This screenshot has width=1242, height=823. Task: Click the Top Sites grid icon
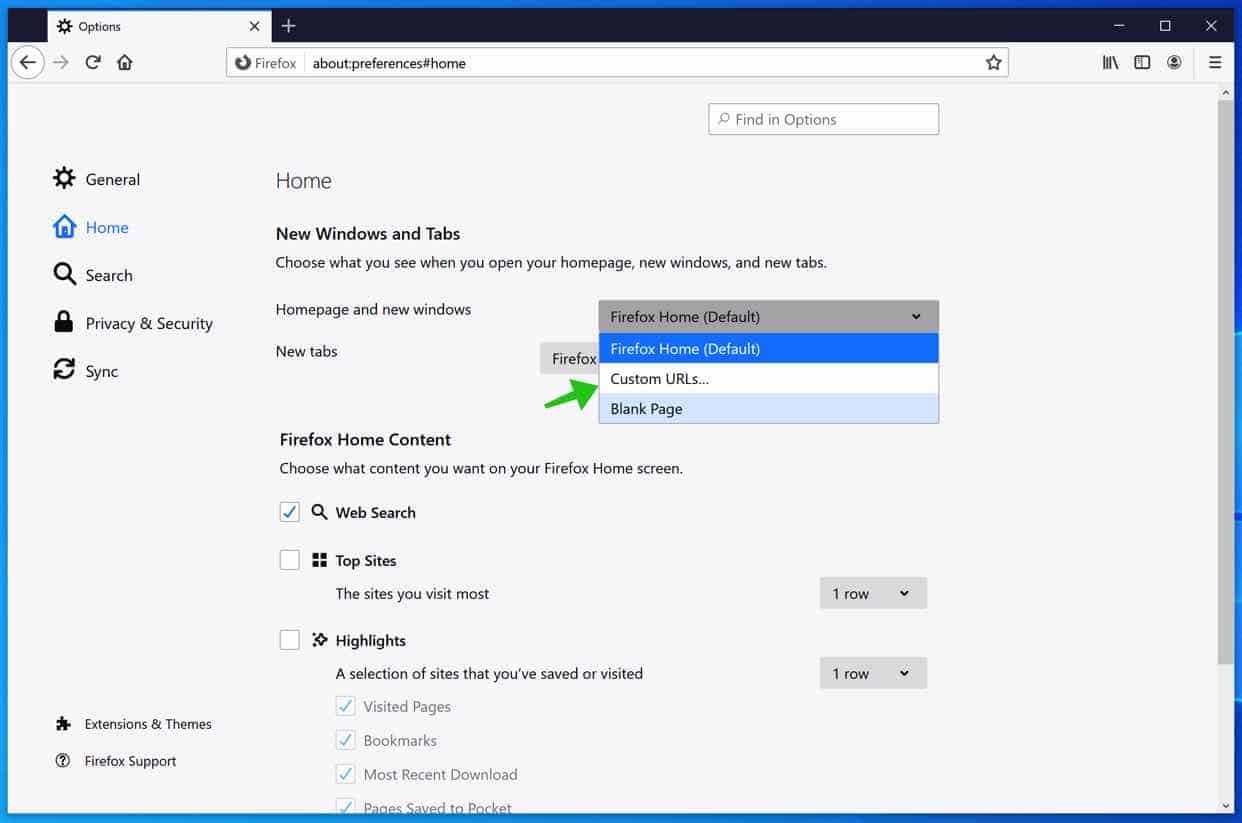tap(319, 560)
